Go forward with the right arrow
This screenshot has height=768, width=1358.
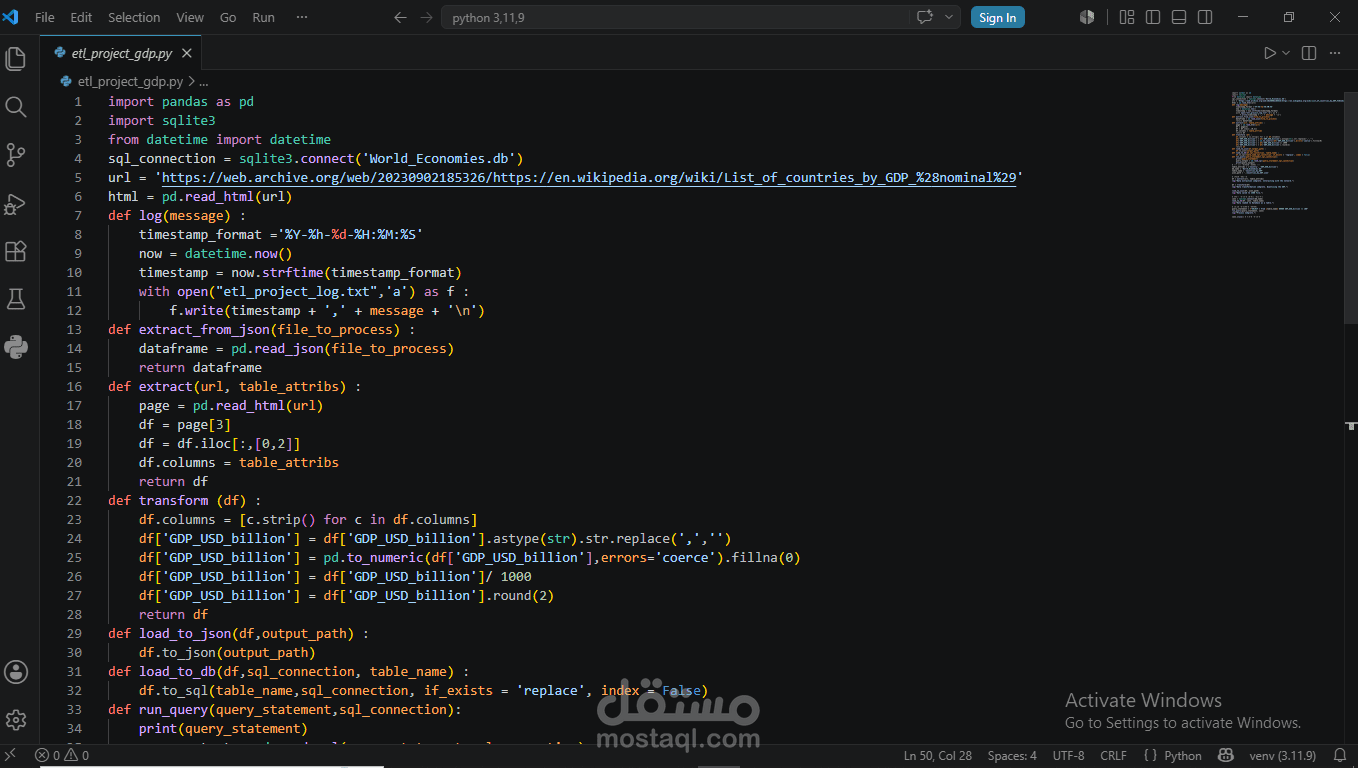(x=427, y=17)
